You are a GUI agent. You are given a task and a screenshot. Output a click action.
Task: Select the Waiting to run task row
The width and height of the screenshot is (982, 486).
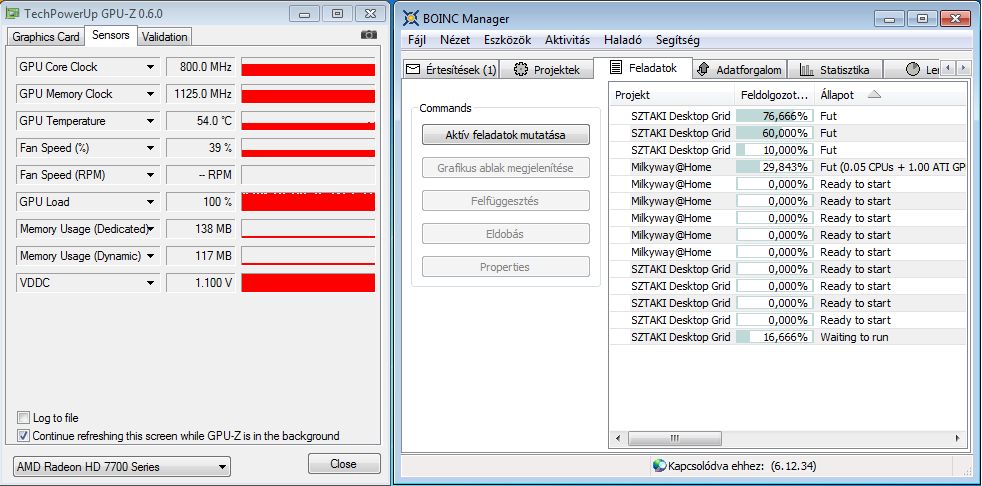point(788,337)
